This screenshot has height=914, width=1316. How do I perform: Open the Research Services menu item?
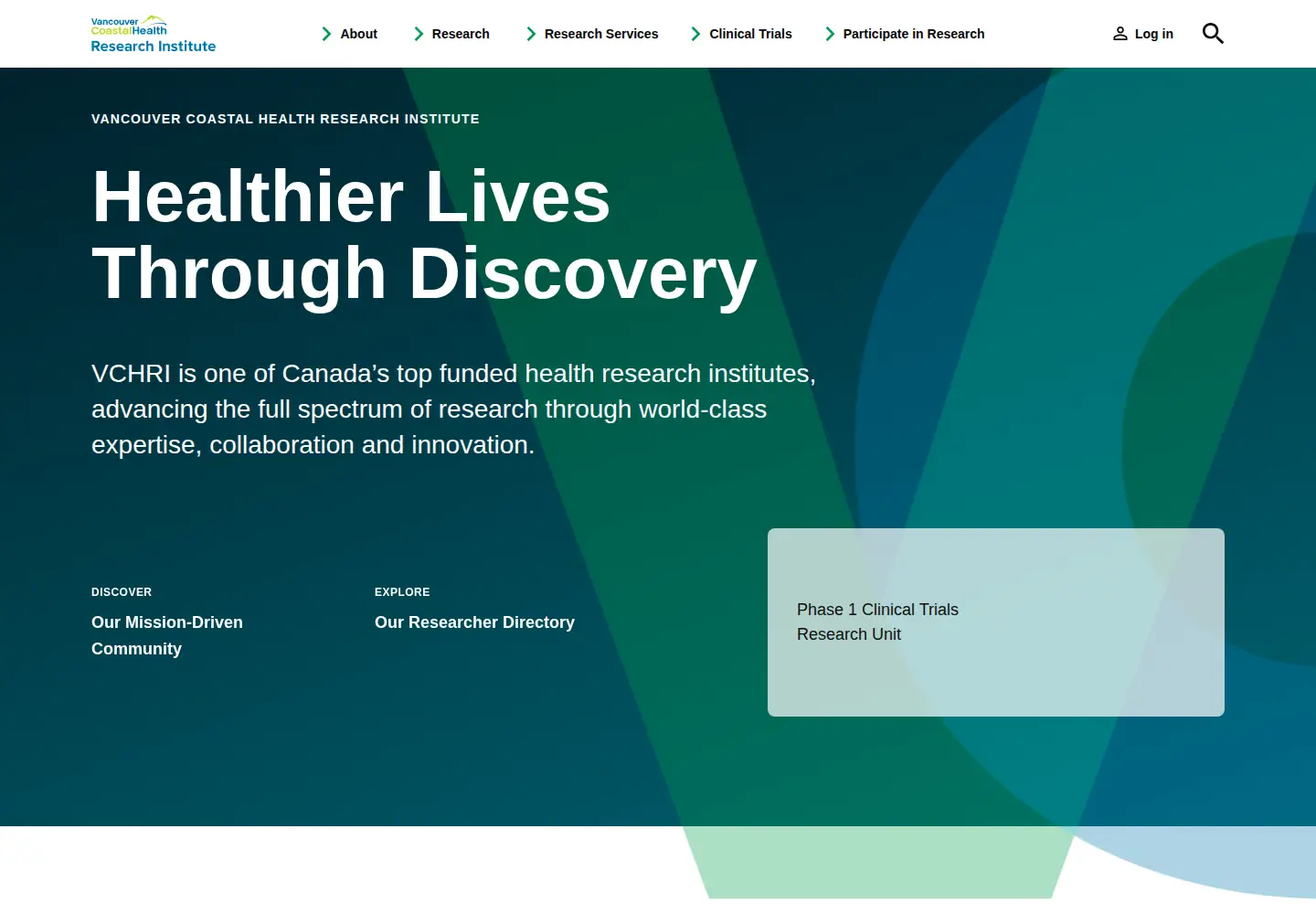pyautogui.click(x=601, y=34)
